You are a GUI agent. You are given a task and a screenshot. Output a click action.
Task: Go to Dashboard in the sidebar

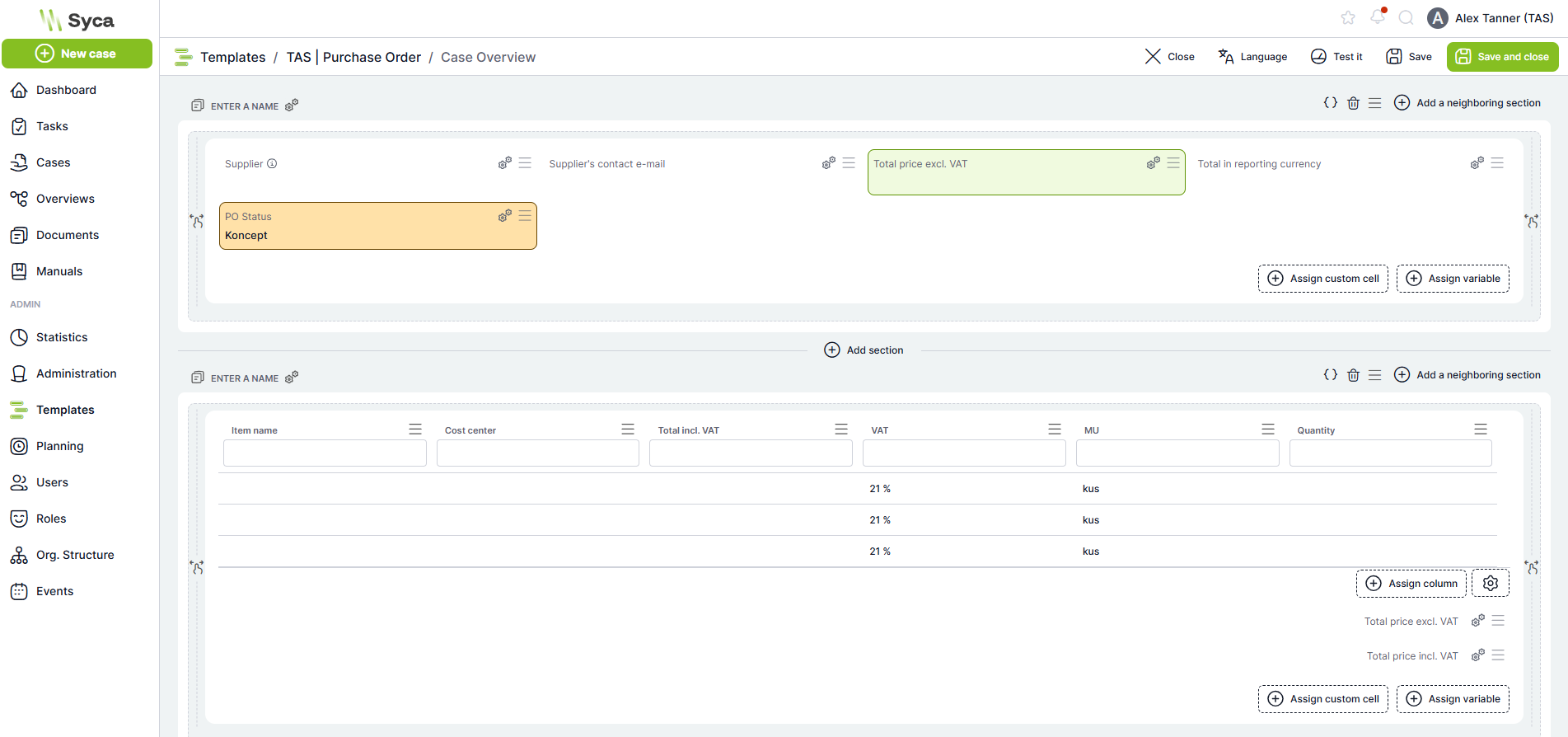(x=66, y=90)
